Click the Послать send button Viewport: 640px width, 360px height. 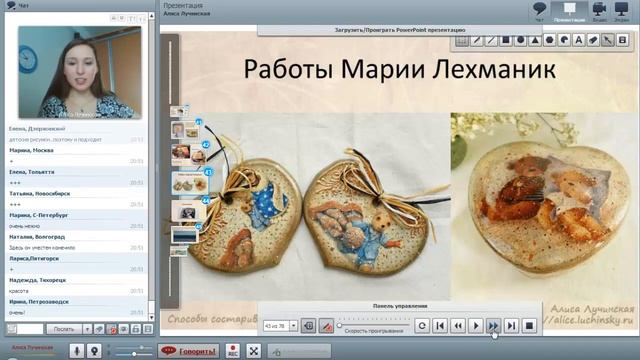[64, 329]
